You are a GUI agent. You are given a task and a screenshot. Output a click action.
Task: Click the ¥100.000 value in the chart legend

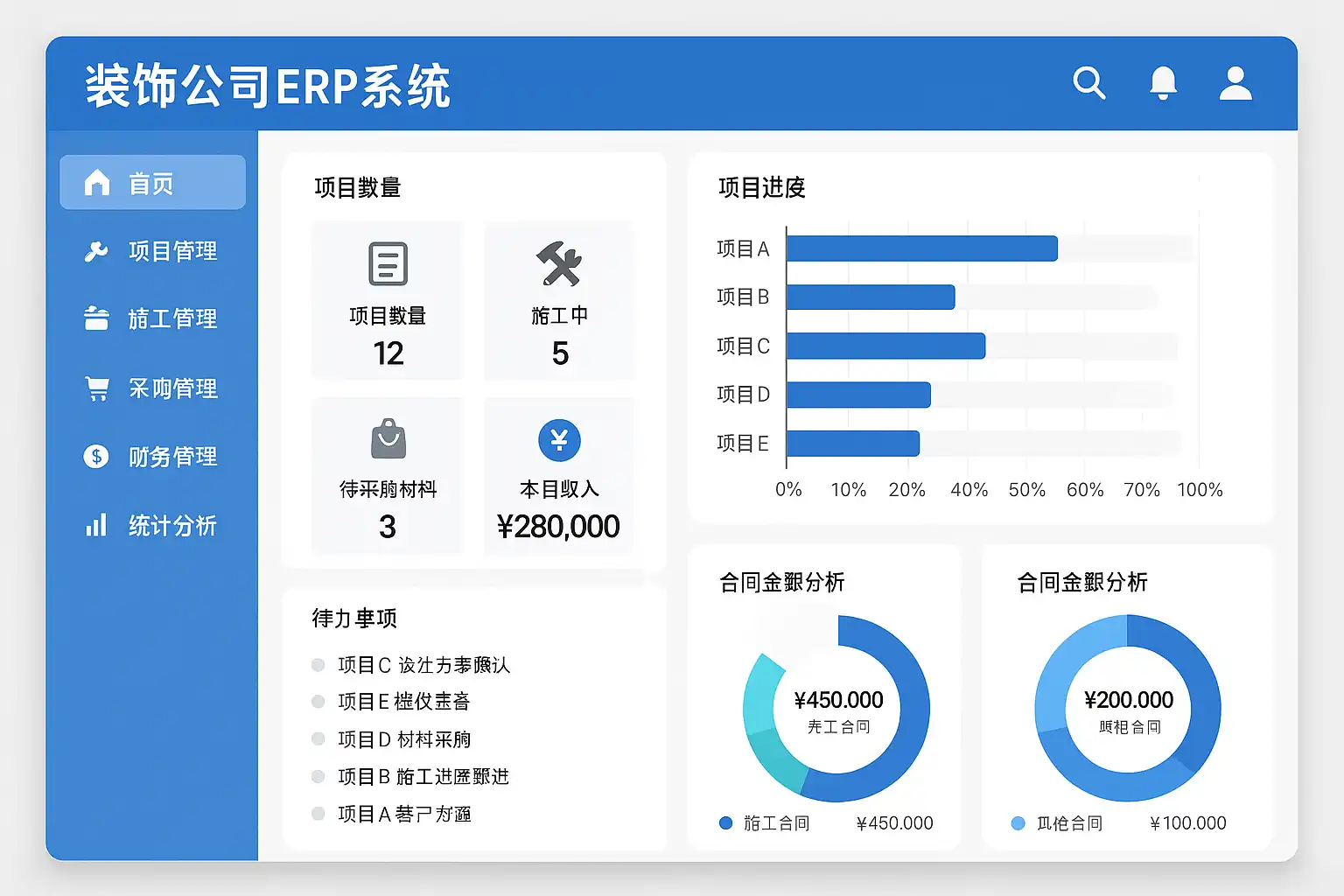pyautogui.click(x=1187, y=823)
